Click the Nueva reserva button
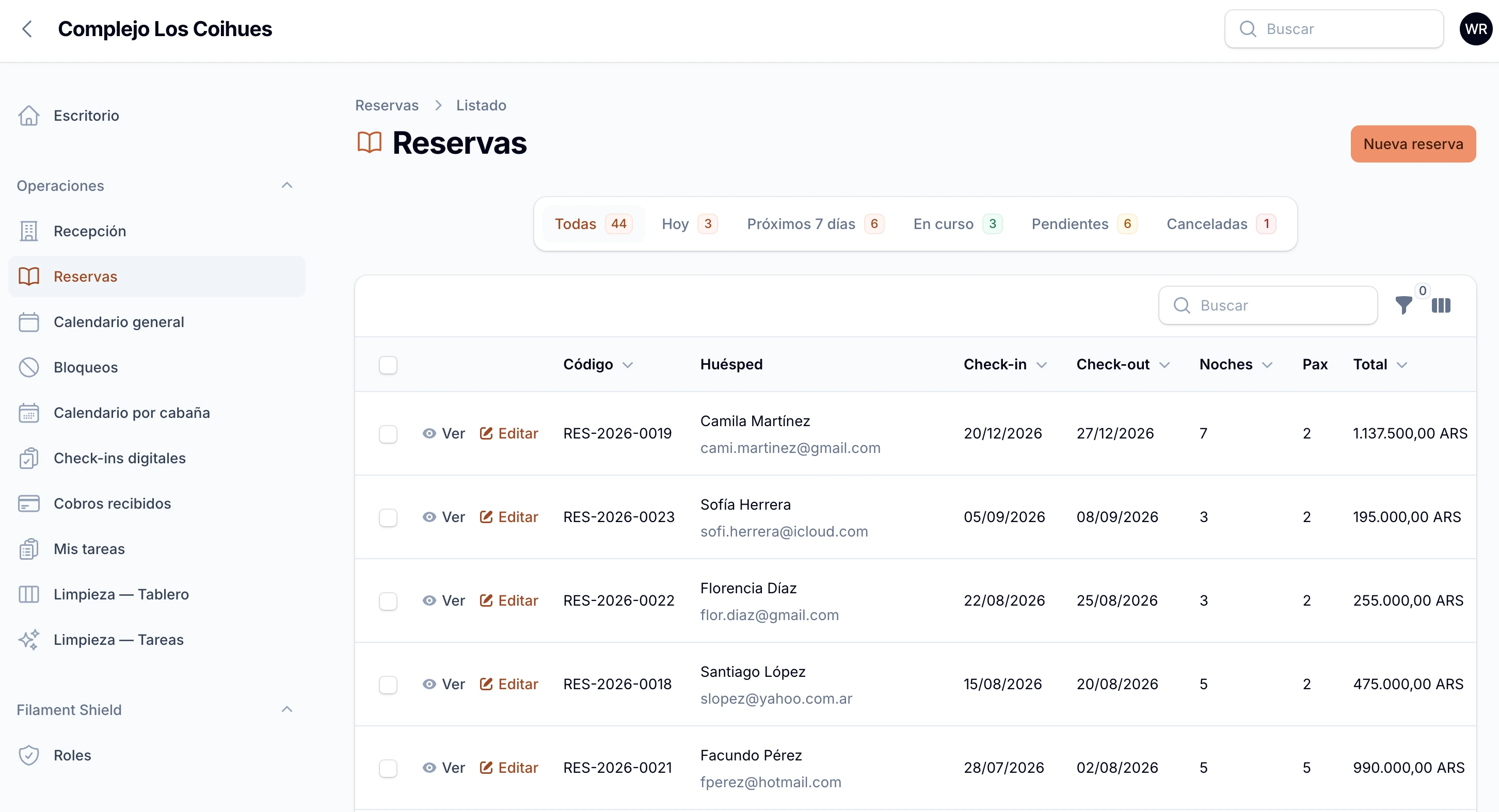 click(x=1413, y=143)
